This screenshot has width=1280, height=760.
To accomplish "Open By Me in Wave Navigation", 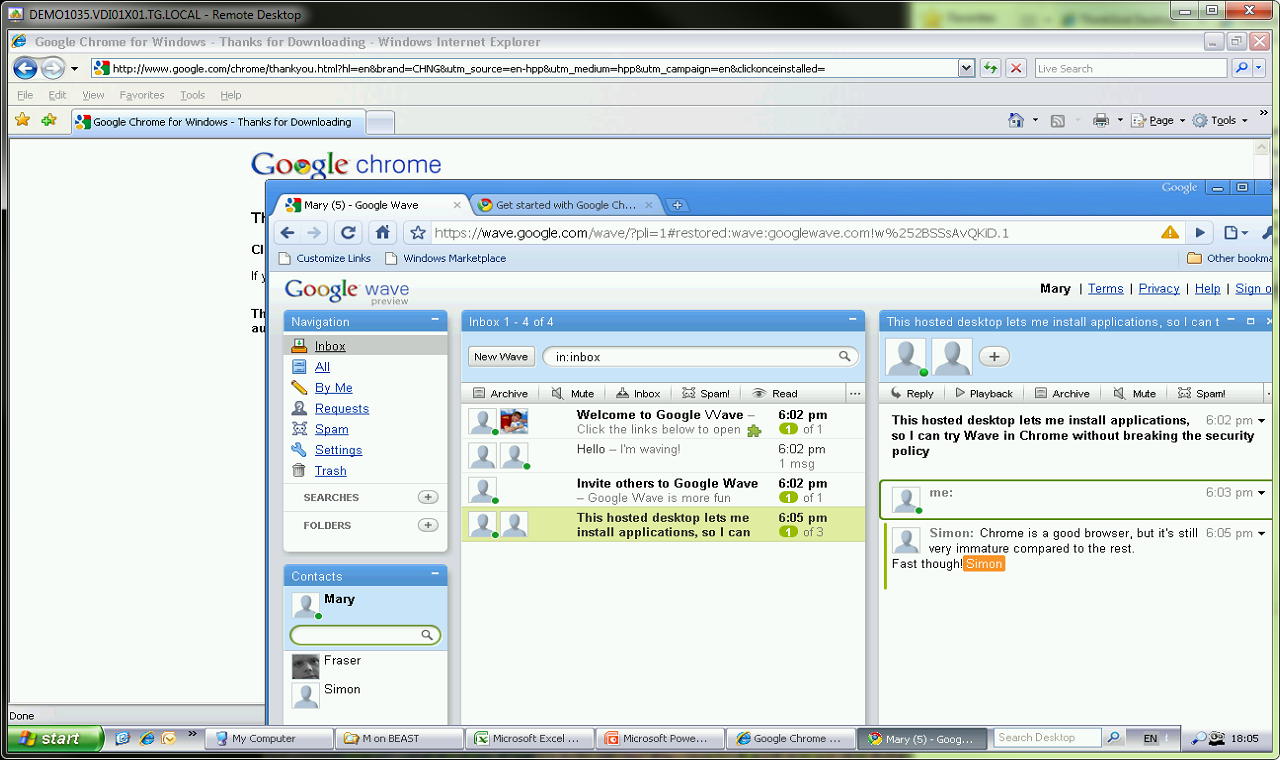I will 334,388.
